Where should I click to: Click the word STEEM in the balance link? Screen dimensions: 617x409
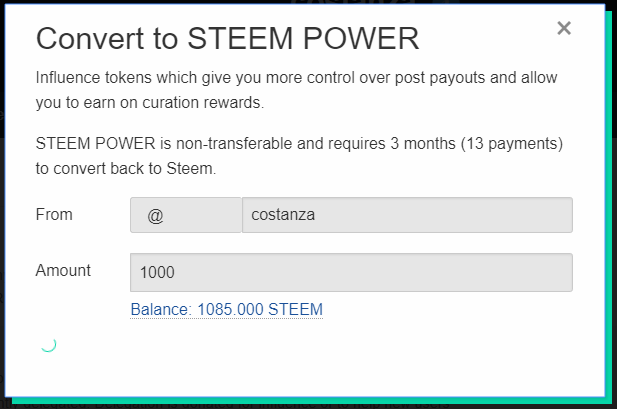[295, 309]
